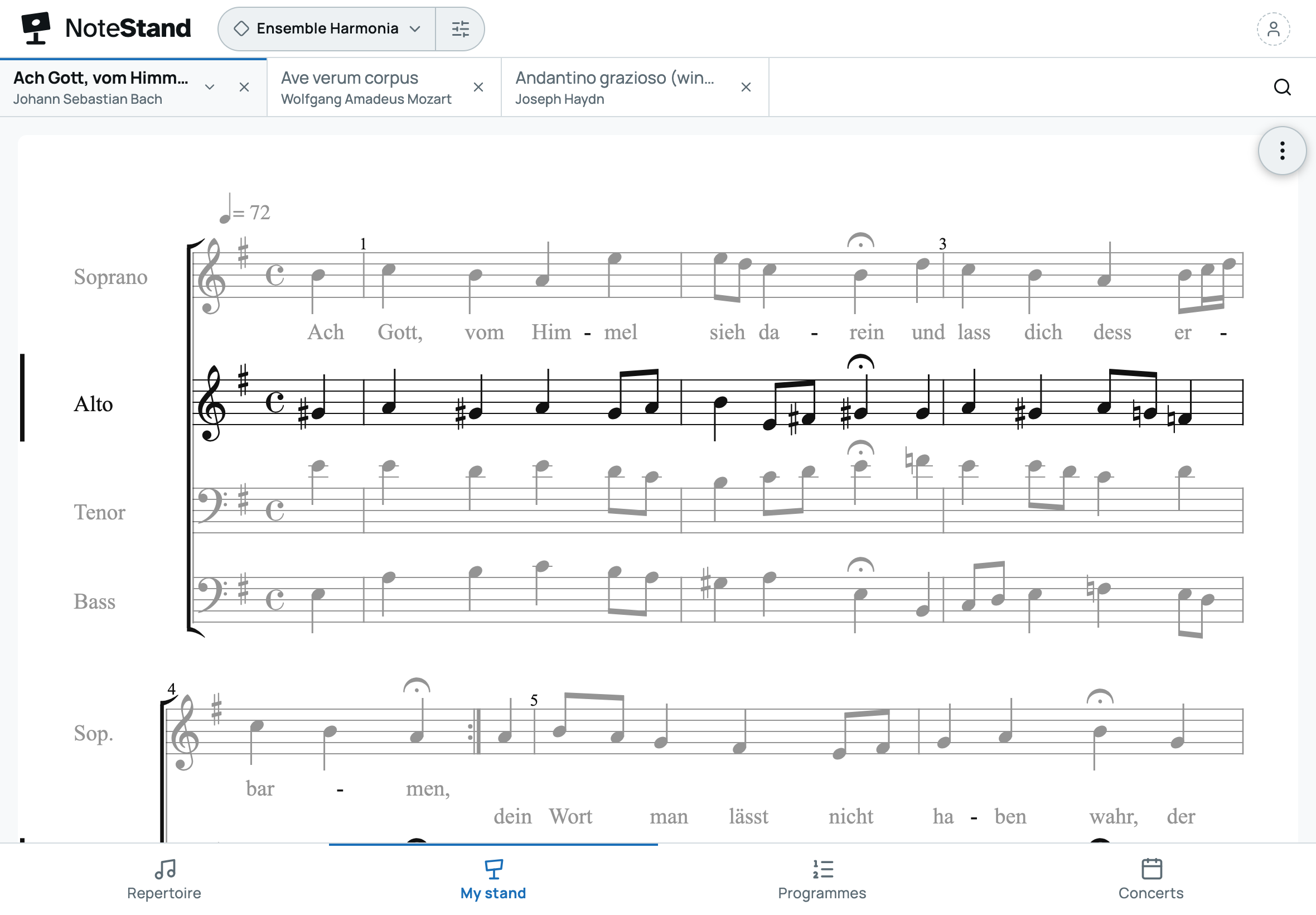
Task: Go to the Concerts section
Action: pyautogui.click(x=1151, y=879)
